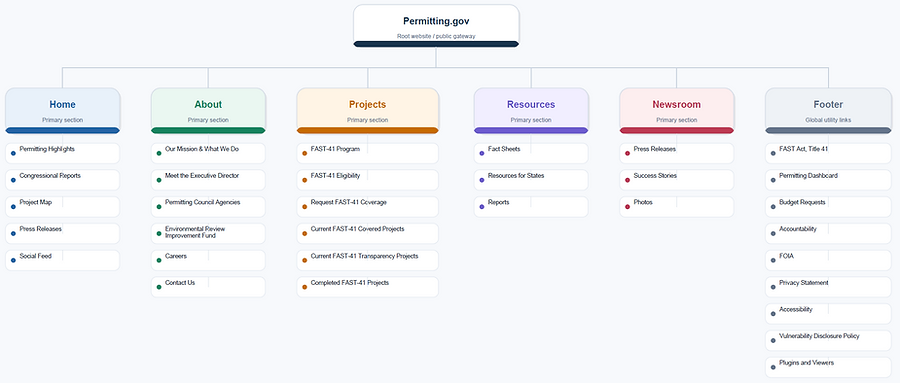Open the Footer global utility links card
Viewport: 900px width, 383px height.
tap(828, 110)
